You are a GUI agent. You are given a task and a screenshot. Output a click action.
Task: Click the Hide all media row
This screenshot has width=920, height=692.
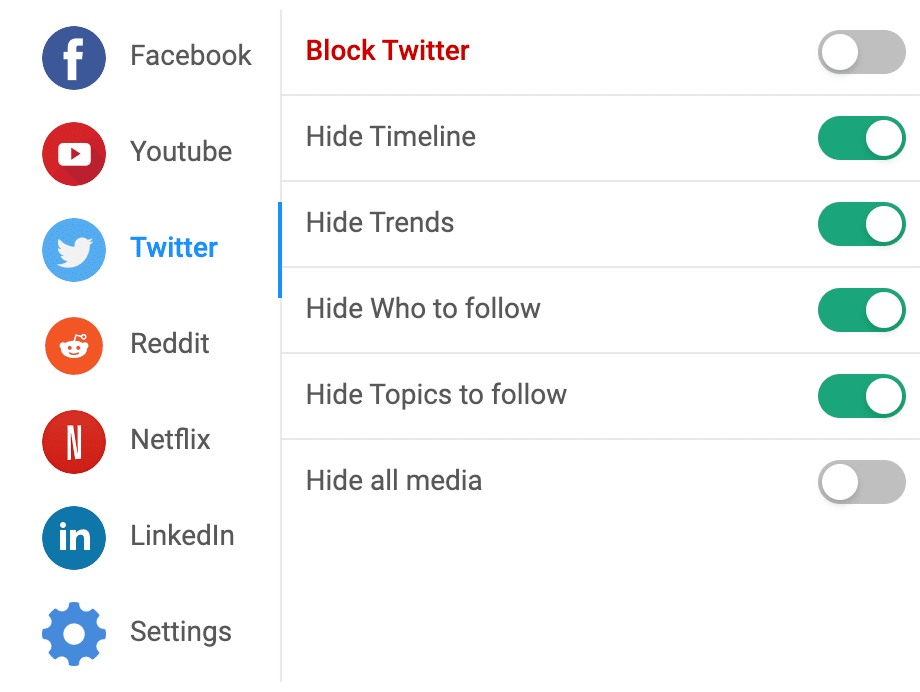coord(393,481)
